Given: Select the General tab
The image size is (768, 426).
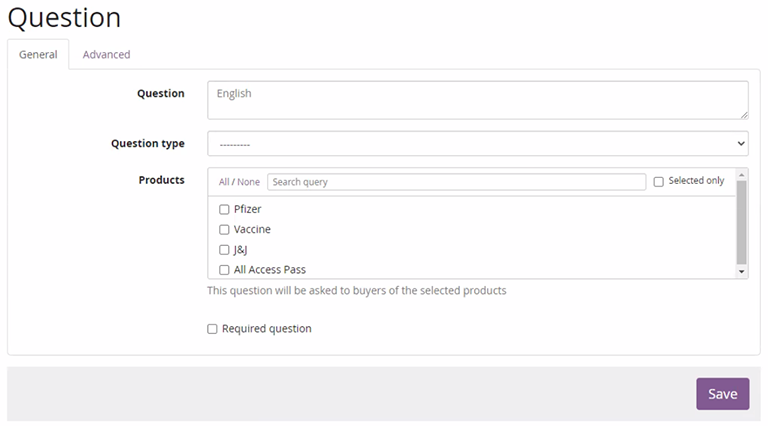Looking at the screenshot, I should [38, 54].
